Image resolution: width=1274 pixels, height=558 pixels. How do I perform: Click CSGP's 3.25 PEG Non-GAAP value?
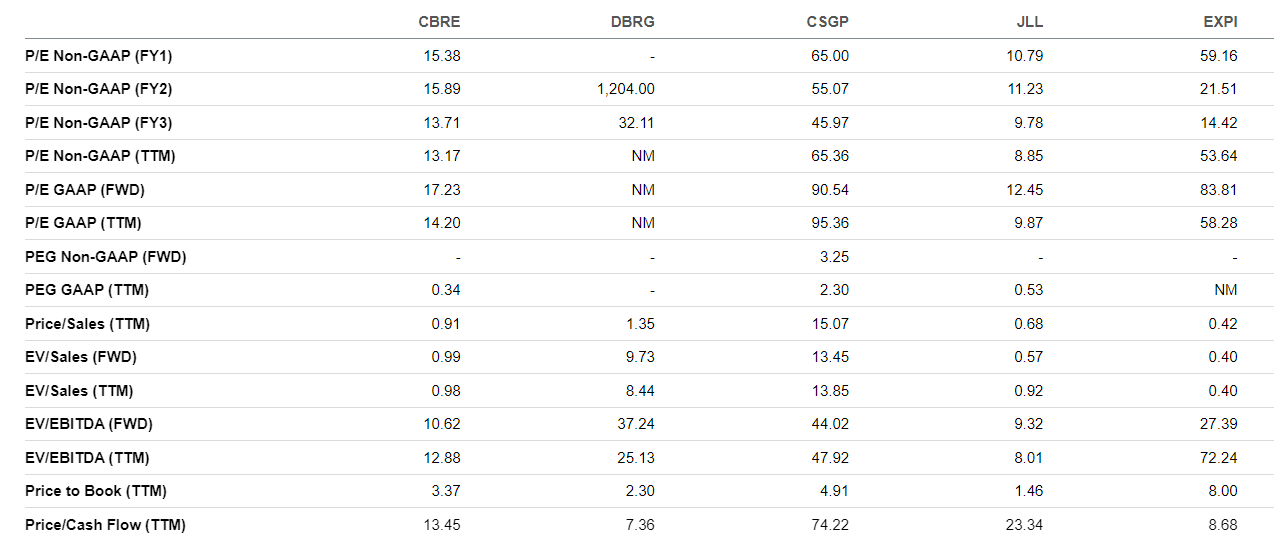click(x=834, y=257)
